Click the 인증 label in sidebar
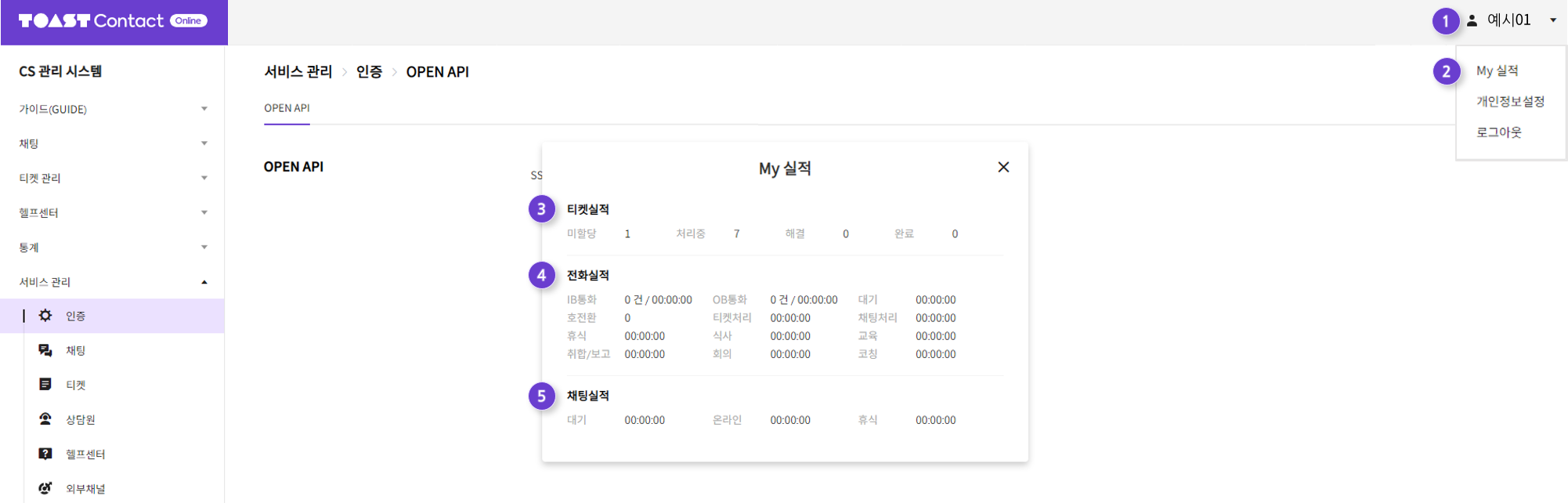Screen dimensions: 1568x503 coord(75,316)
